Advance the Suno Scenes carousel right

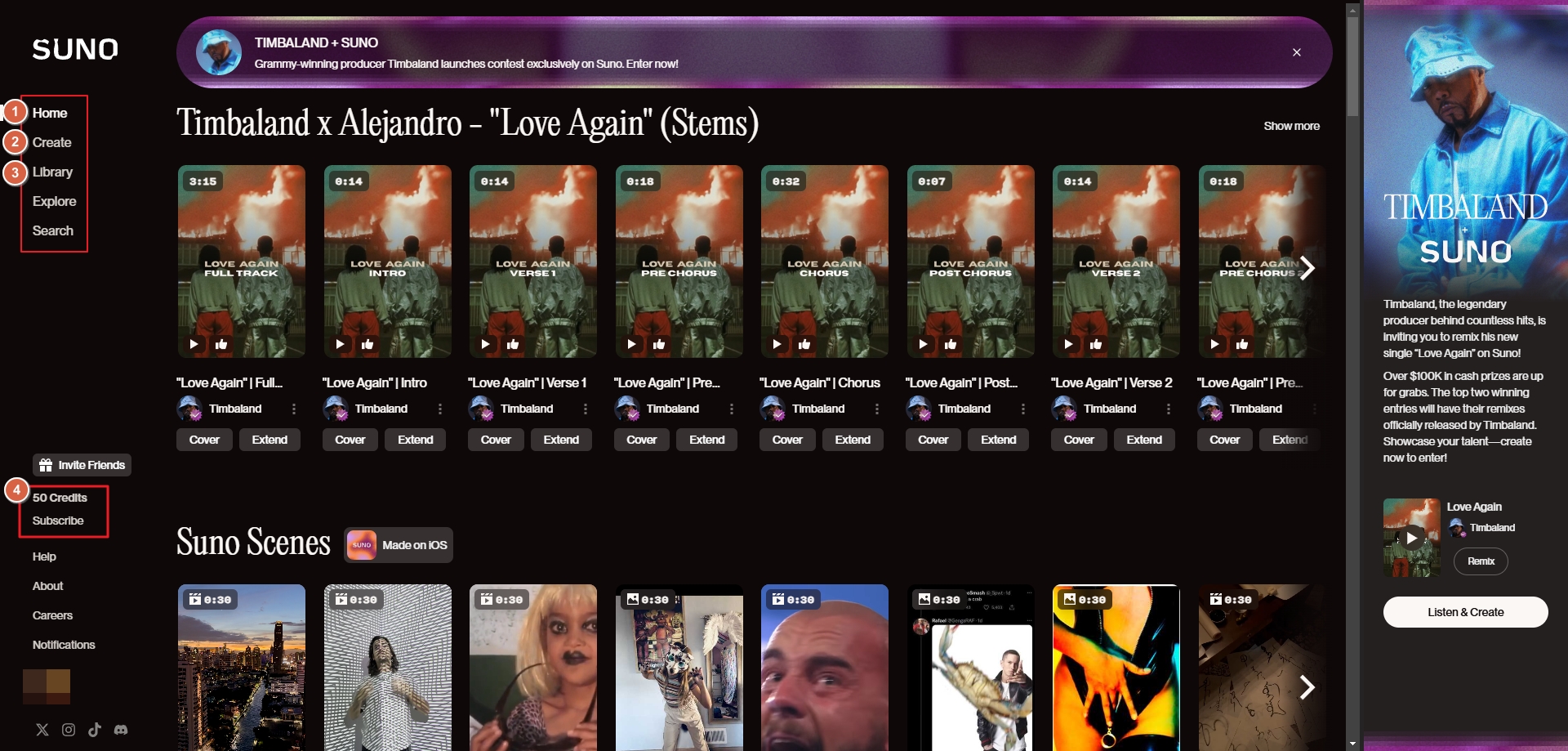1307,687
